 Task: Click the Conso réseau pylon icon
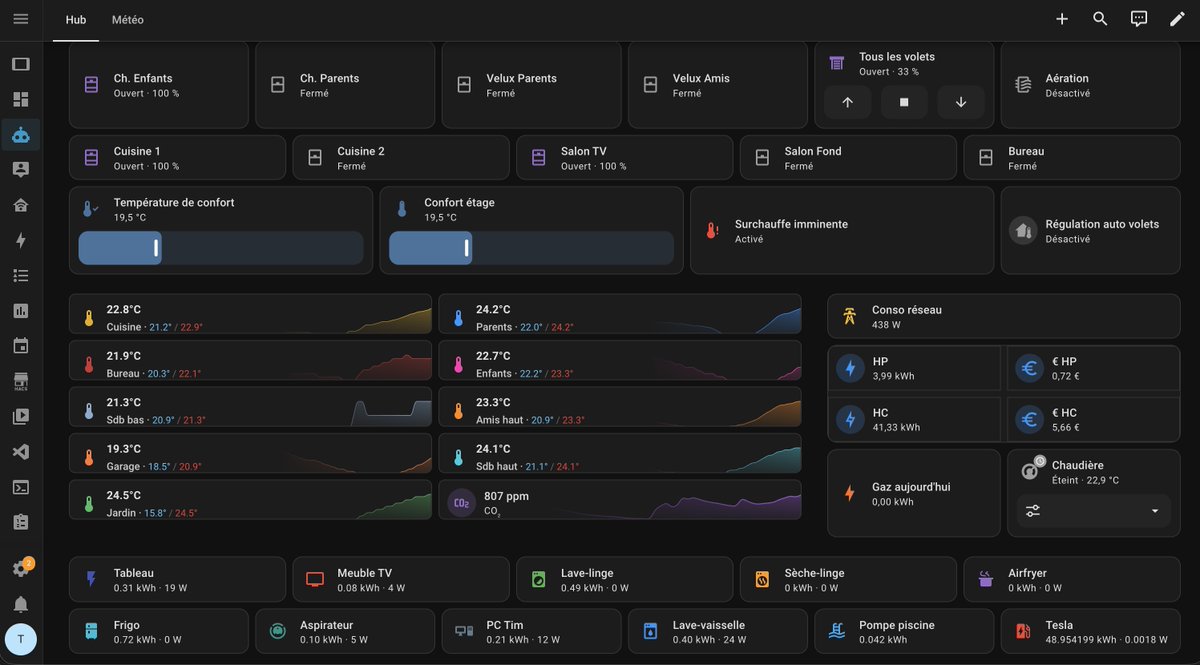(x=849, y=316)
